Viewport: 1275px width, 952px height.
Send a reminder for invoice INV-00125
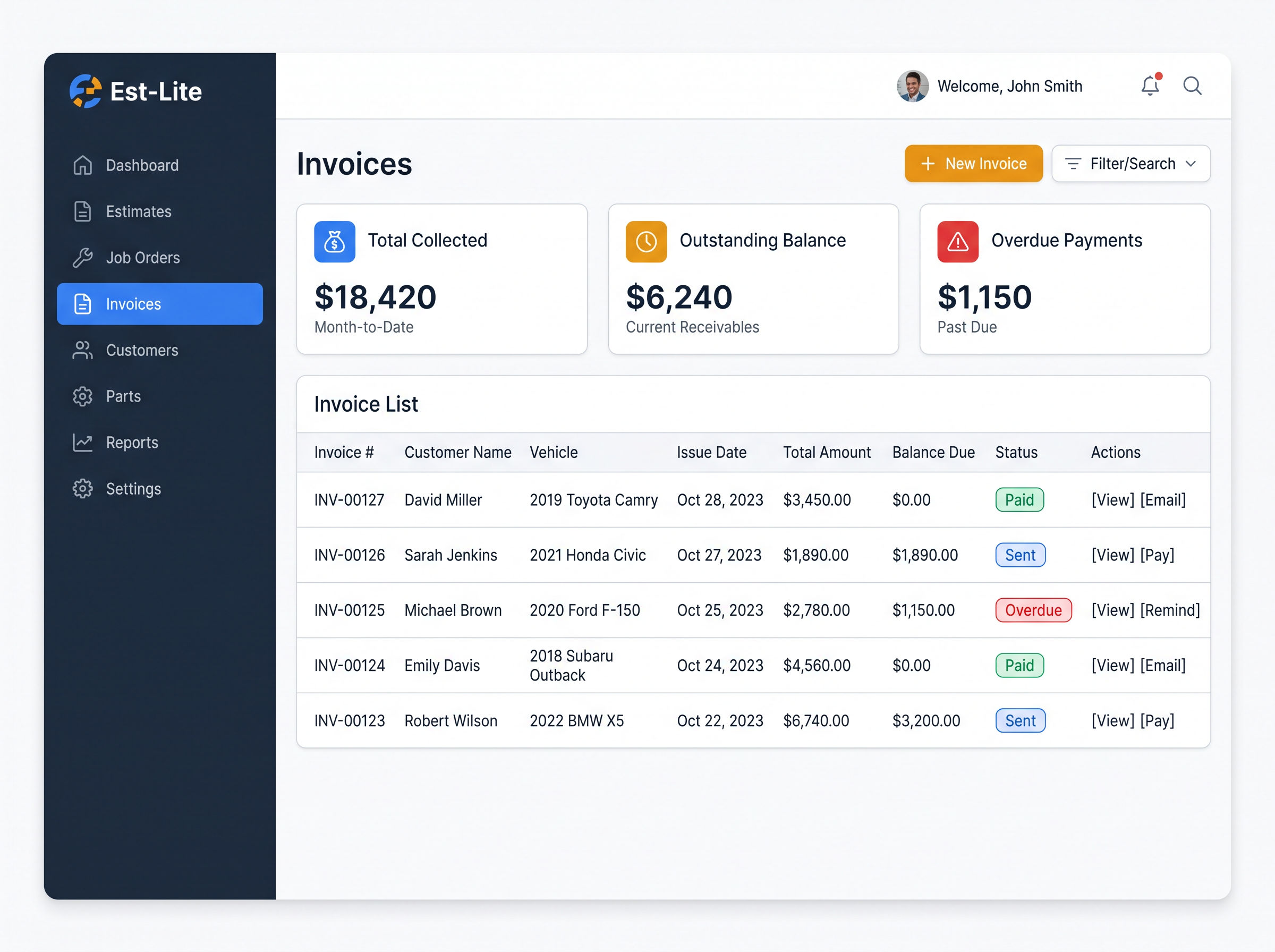[1170, 610]
